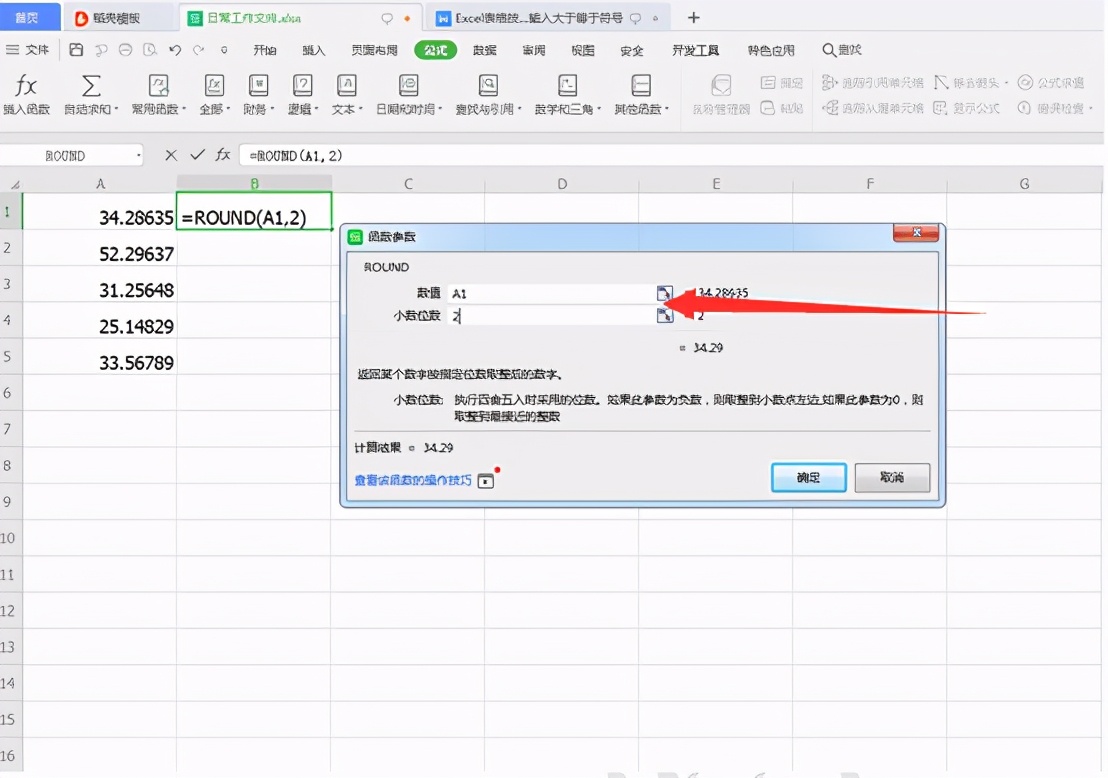Image resolution: width=1108 pixels, height=778 pixels.
Task: Click the 确定 OK button in dialog
Action: (x=808, y=478)
